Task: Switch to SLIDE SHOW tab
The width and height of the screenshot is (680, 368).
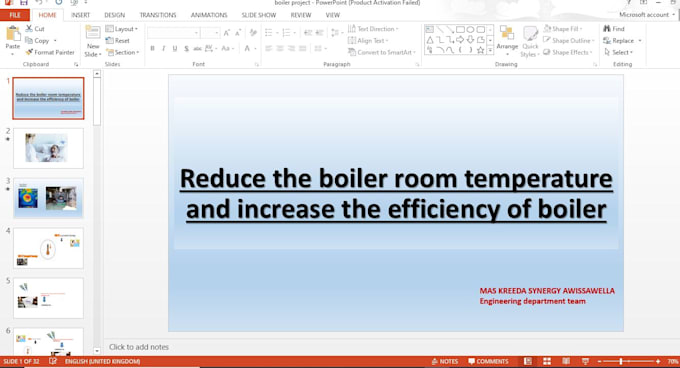Action: pyautogui.click(x=259, y=15)
